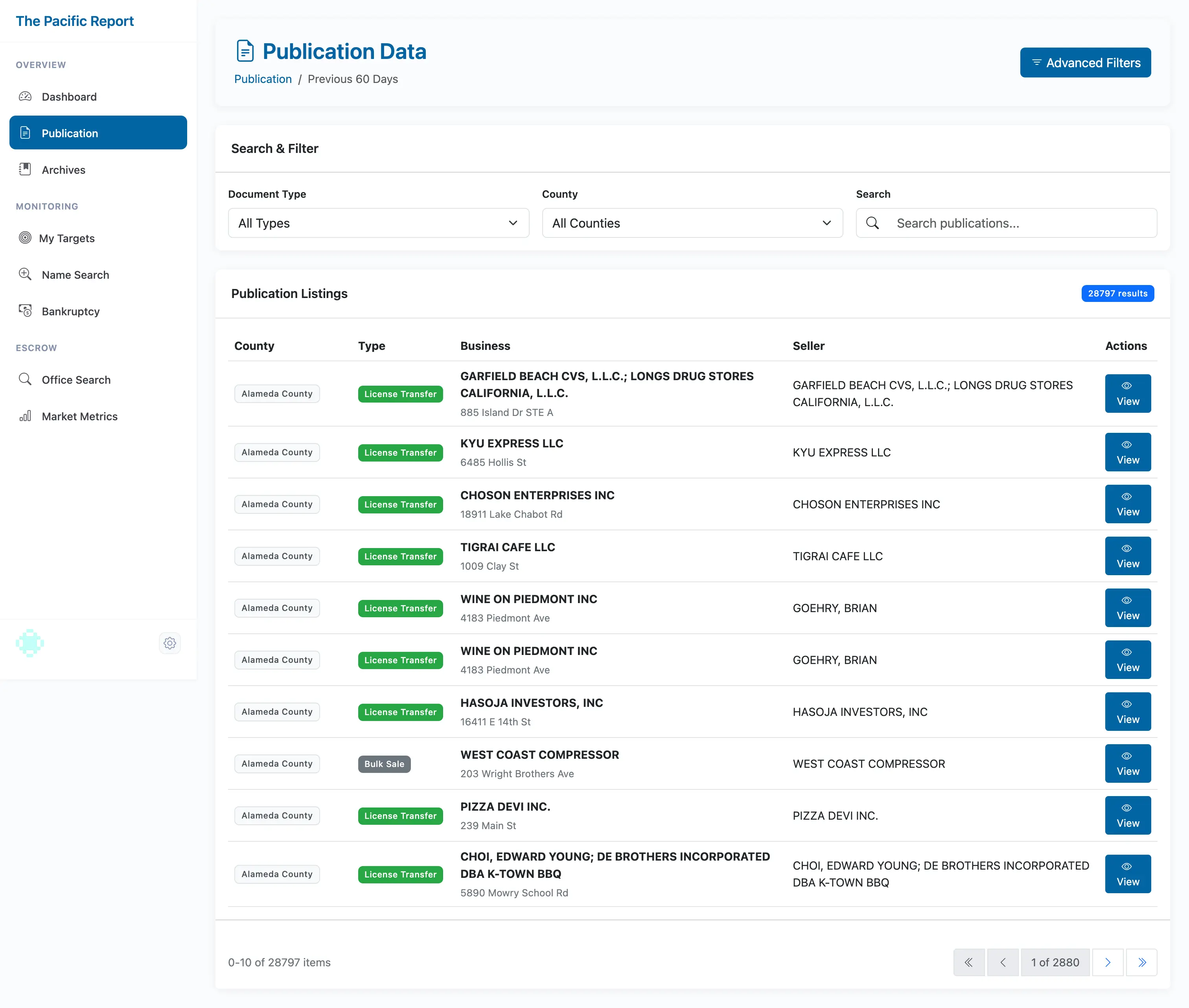Screen dimensions: 1189x1008
Task: View the WEST COAST COMPRESSOR listing
Action: (1128, 763)
